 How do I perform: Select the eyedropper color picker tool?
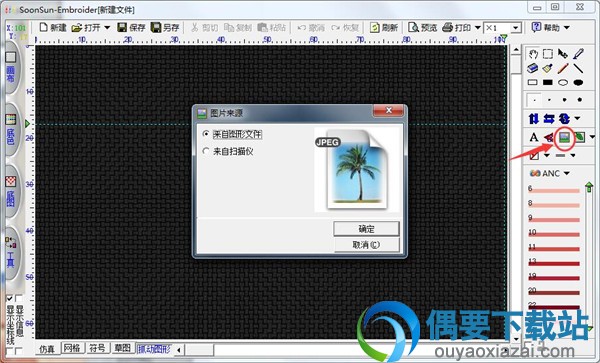578,54
